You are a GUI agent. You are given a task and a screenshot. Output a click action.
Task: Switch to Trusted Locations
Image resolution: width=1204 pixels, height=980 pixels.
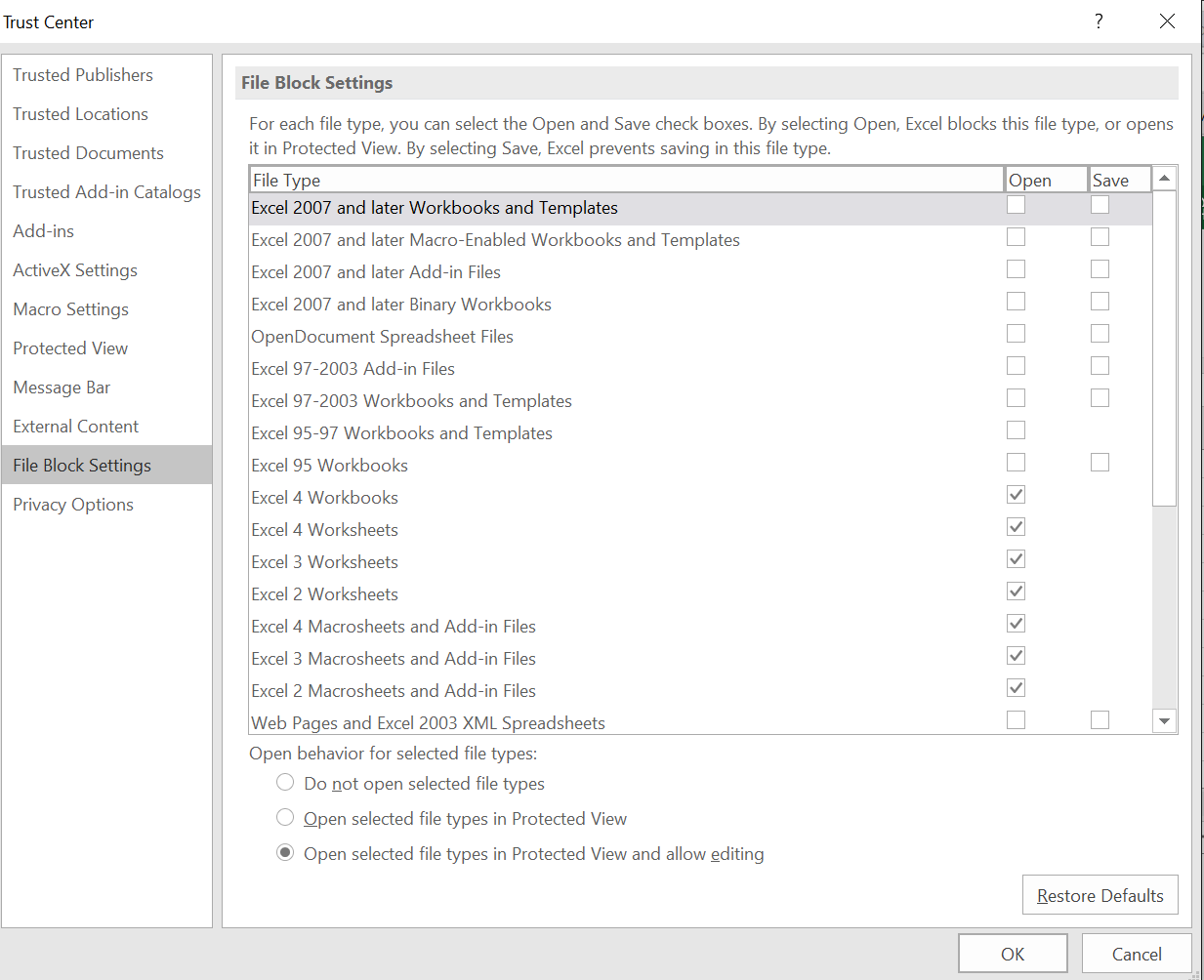(106, 114)
